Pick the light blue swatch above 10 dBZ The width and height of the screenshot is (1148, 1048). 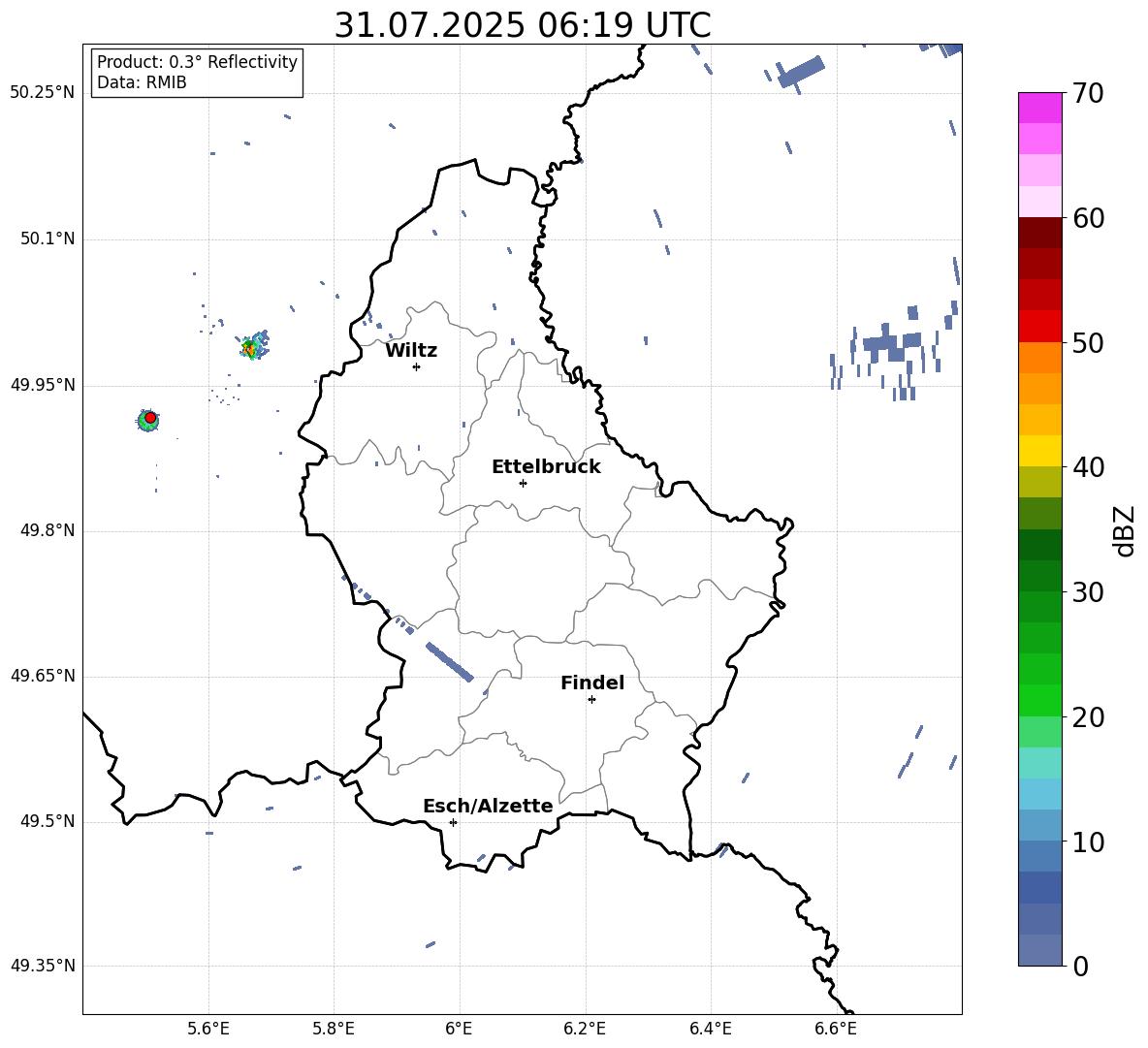click(1039, 794)
